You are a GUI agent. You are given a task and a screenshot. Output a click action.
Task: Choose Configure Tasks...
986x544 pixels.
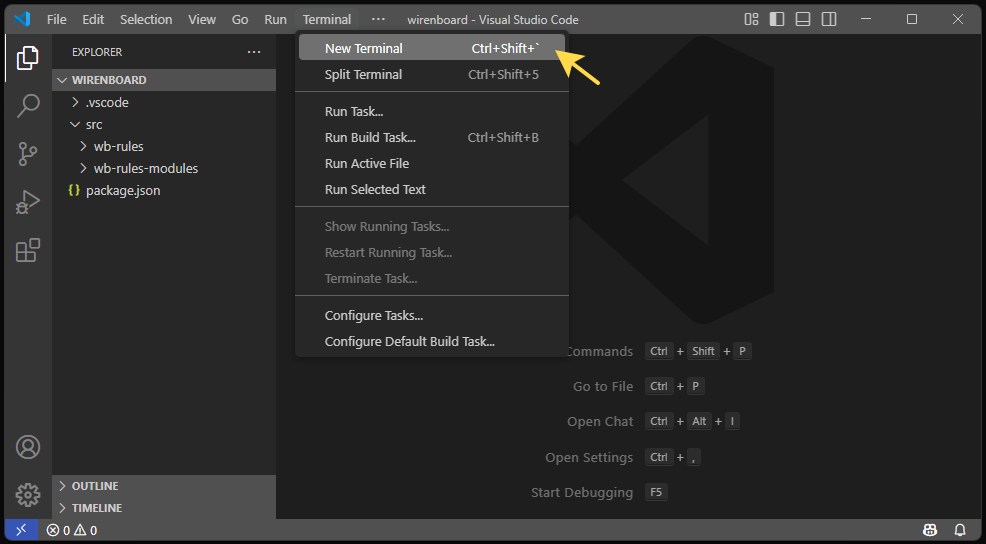431,316
